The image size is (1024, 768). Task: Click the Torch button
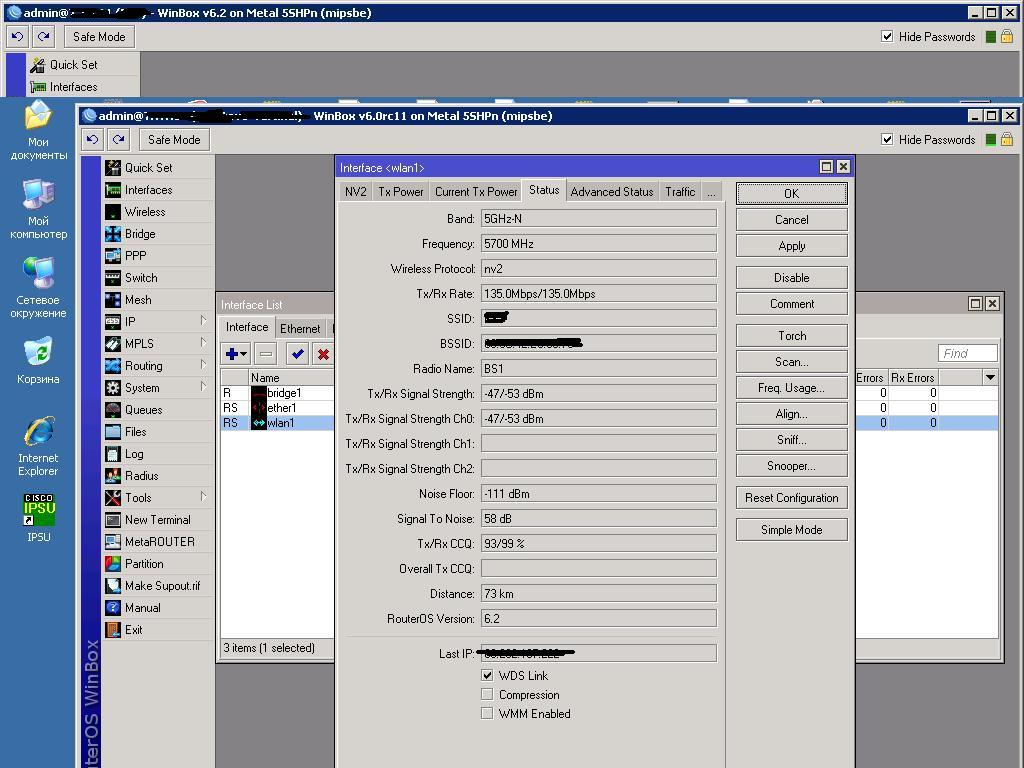point(792,336)
